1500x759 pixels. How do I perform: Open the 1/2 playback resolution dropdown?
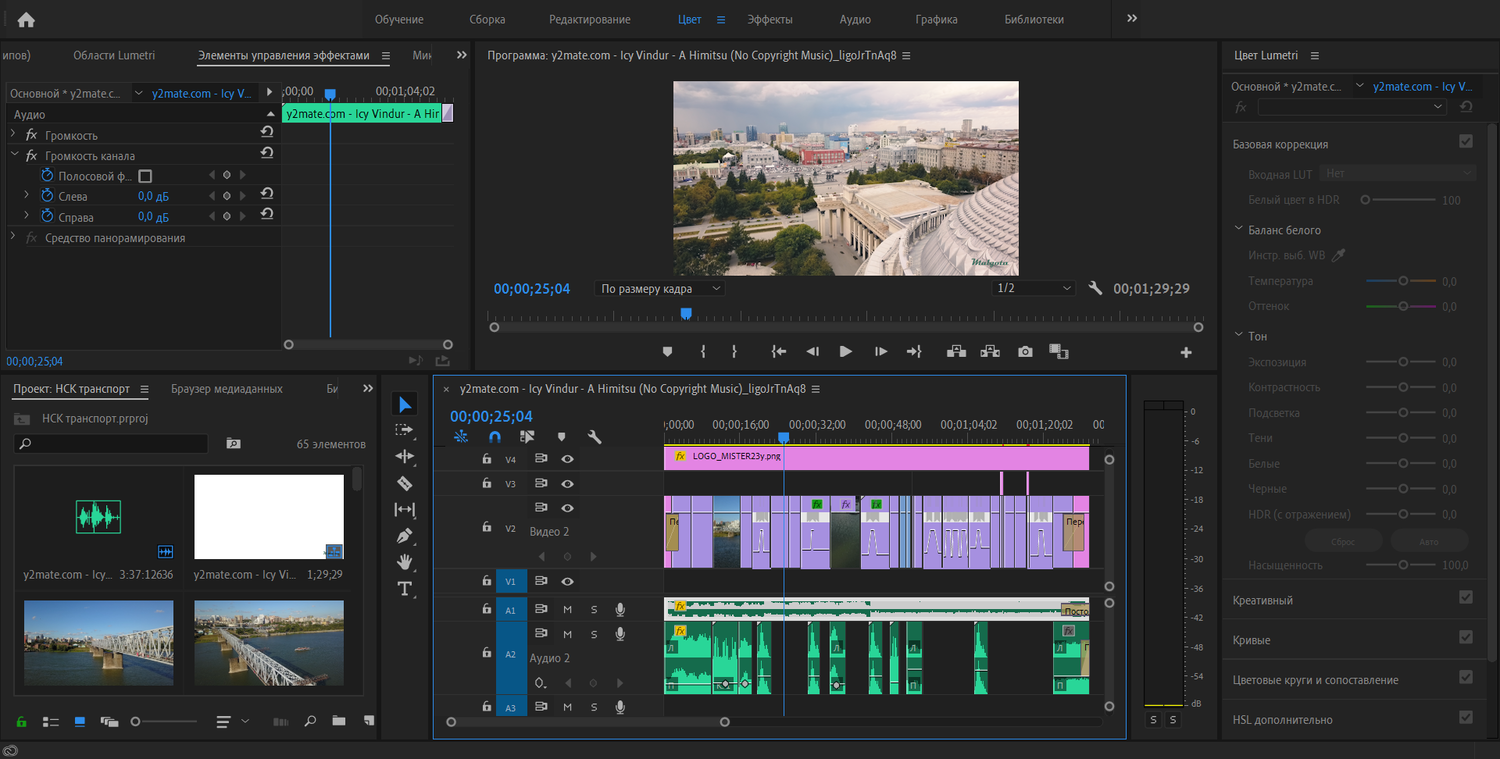pos(1033,288)
